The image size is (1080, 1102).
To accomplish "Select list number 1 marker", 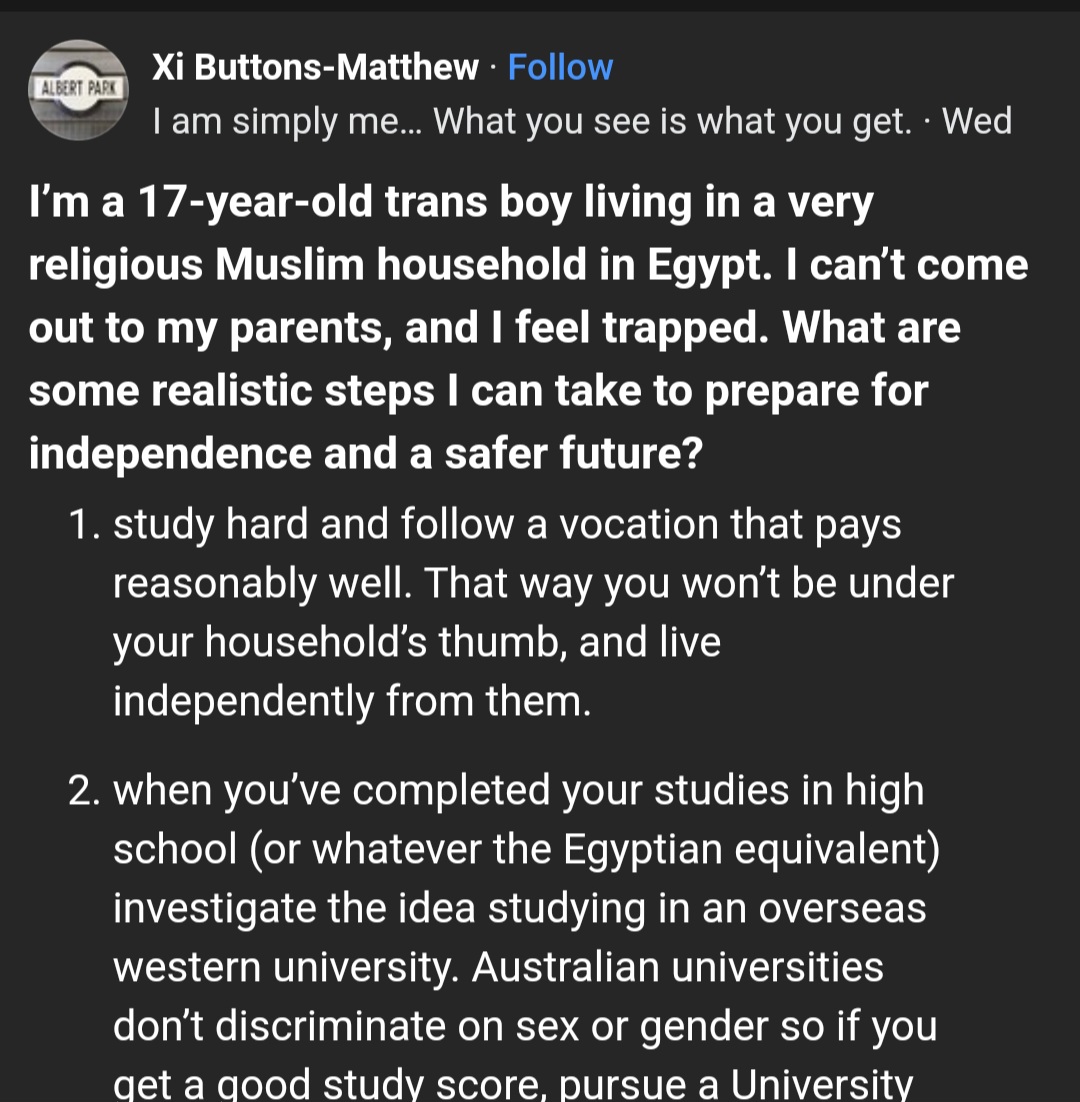I will (84, 525).
